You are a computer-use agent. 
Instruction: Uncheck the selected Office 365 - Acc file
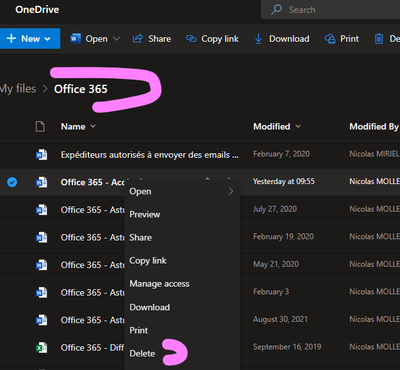tap(12, 182)
